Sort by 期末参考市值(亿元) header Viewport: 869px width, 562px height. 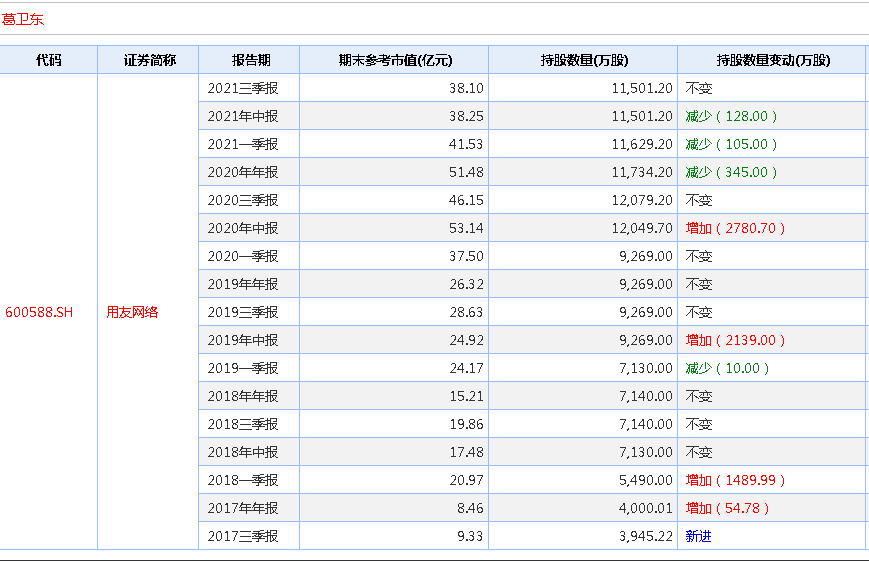coord(393,60)
